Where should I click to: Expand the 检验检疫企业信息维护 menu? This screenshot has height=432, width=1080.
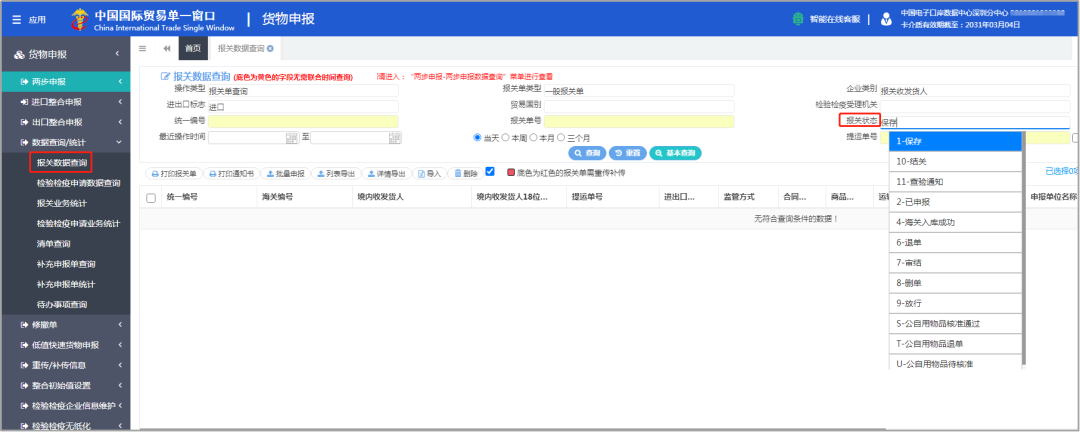(65, 406)
